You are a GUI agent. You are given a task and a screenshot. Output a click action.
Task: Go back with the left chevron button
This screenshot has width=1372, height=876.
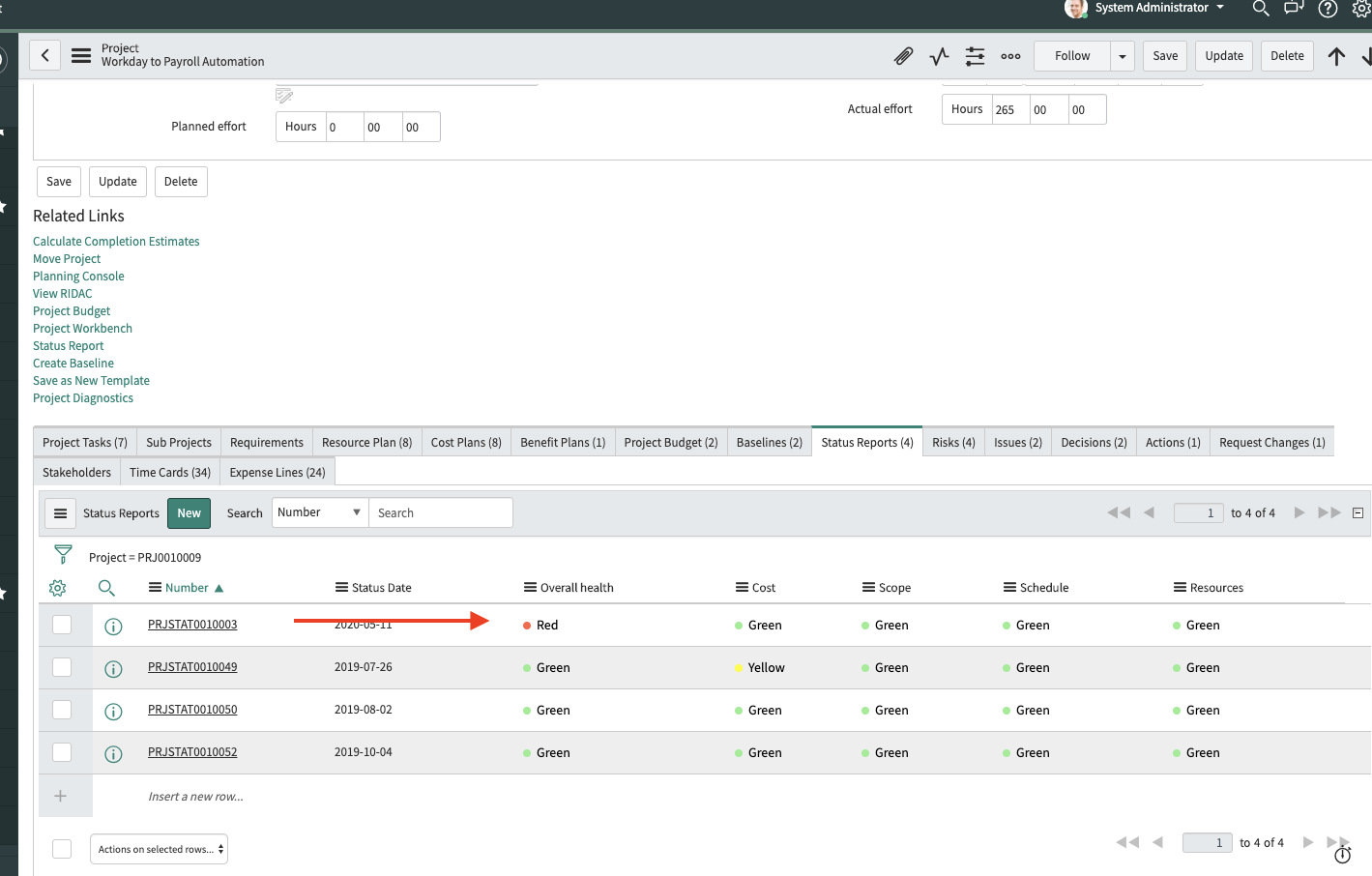[x=44, y=56]
